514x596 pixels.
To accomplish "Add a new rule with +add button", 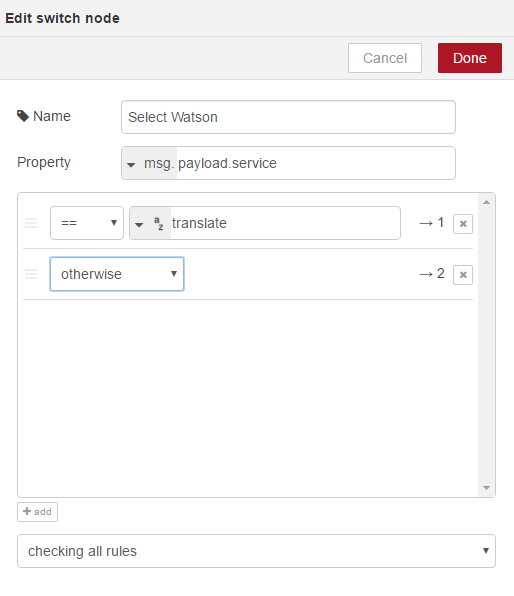I will 37,512.
